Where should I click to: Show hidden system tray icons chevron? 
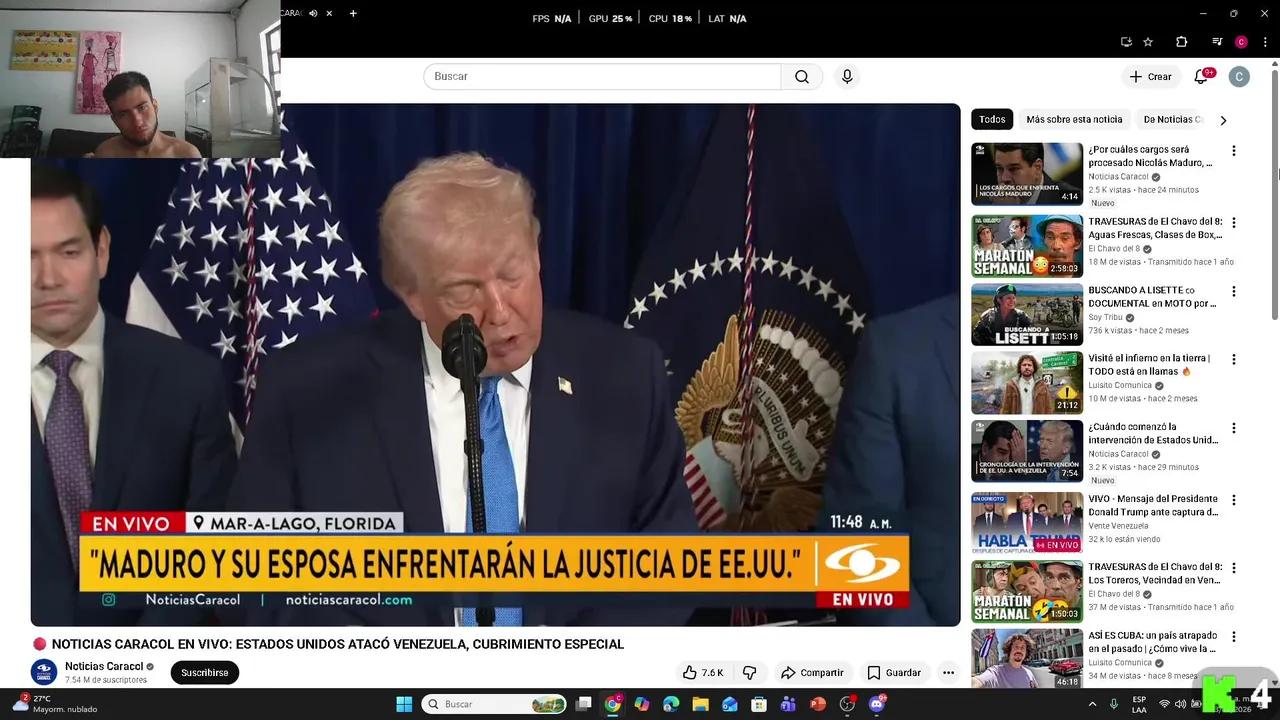tap(1092, 704)
